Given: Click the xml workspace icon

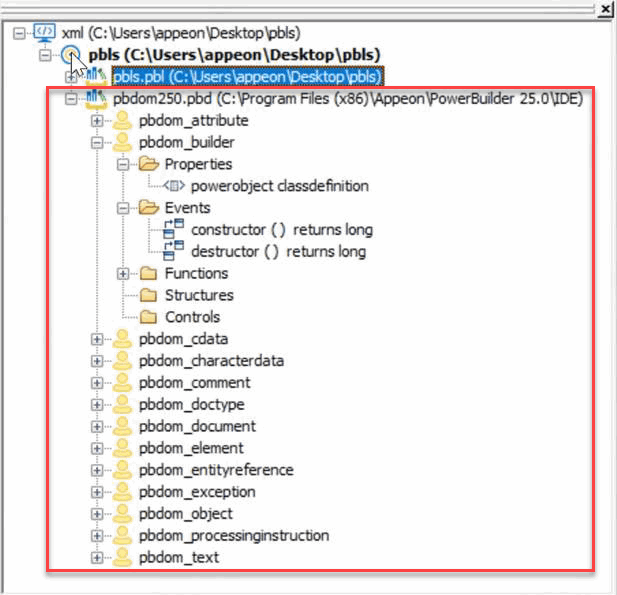Looking at the screenshot, I should [x=45, y=34].
